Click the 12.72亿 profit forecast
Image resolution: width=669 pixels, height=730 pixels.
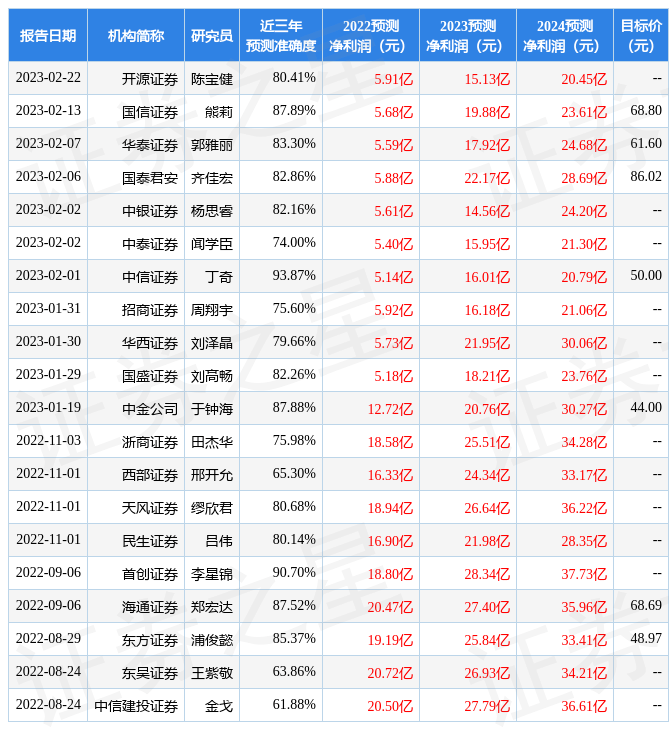390,408
